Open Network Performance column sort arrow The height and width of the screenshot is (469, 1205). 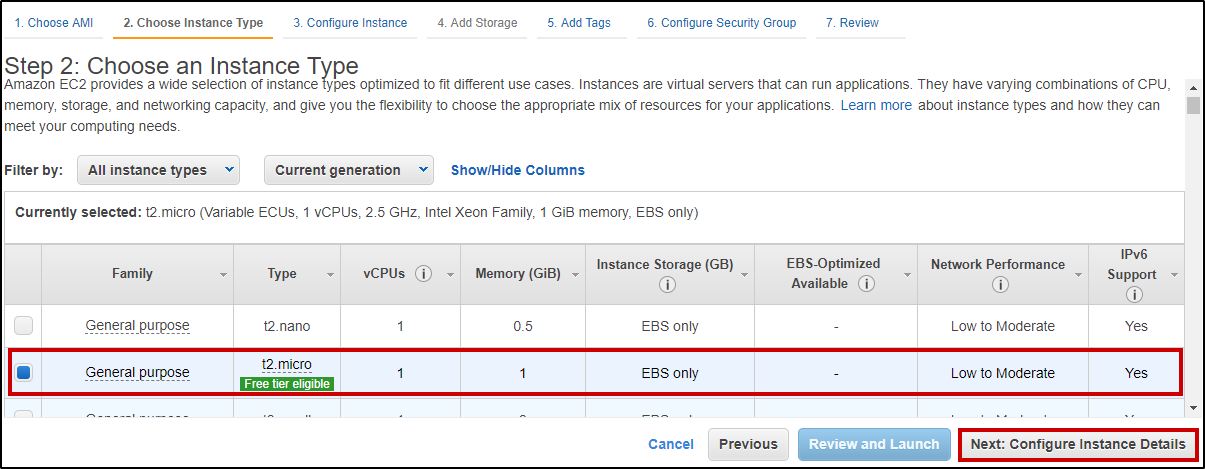[1076, 275]
